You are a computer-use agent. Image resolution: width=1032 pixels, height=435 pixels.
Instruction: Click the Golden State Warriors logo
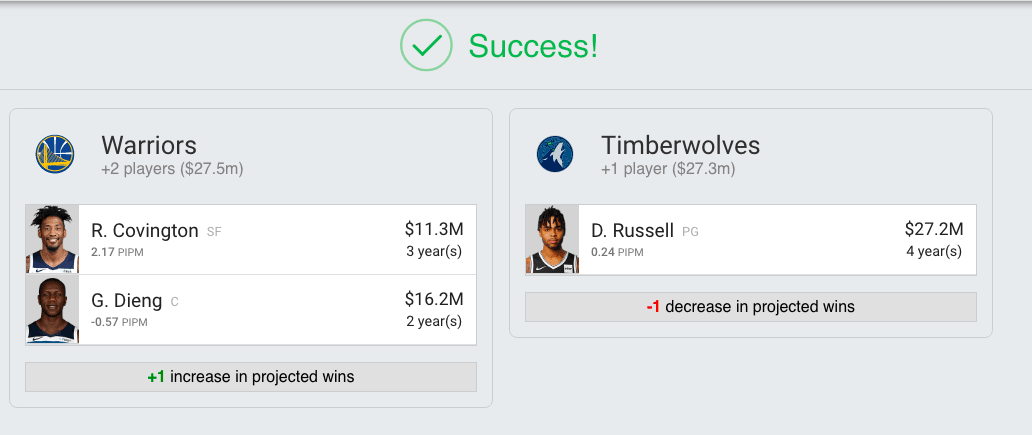[55, 154]
